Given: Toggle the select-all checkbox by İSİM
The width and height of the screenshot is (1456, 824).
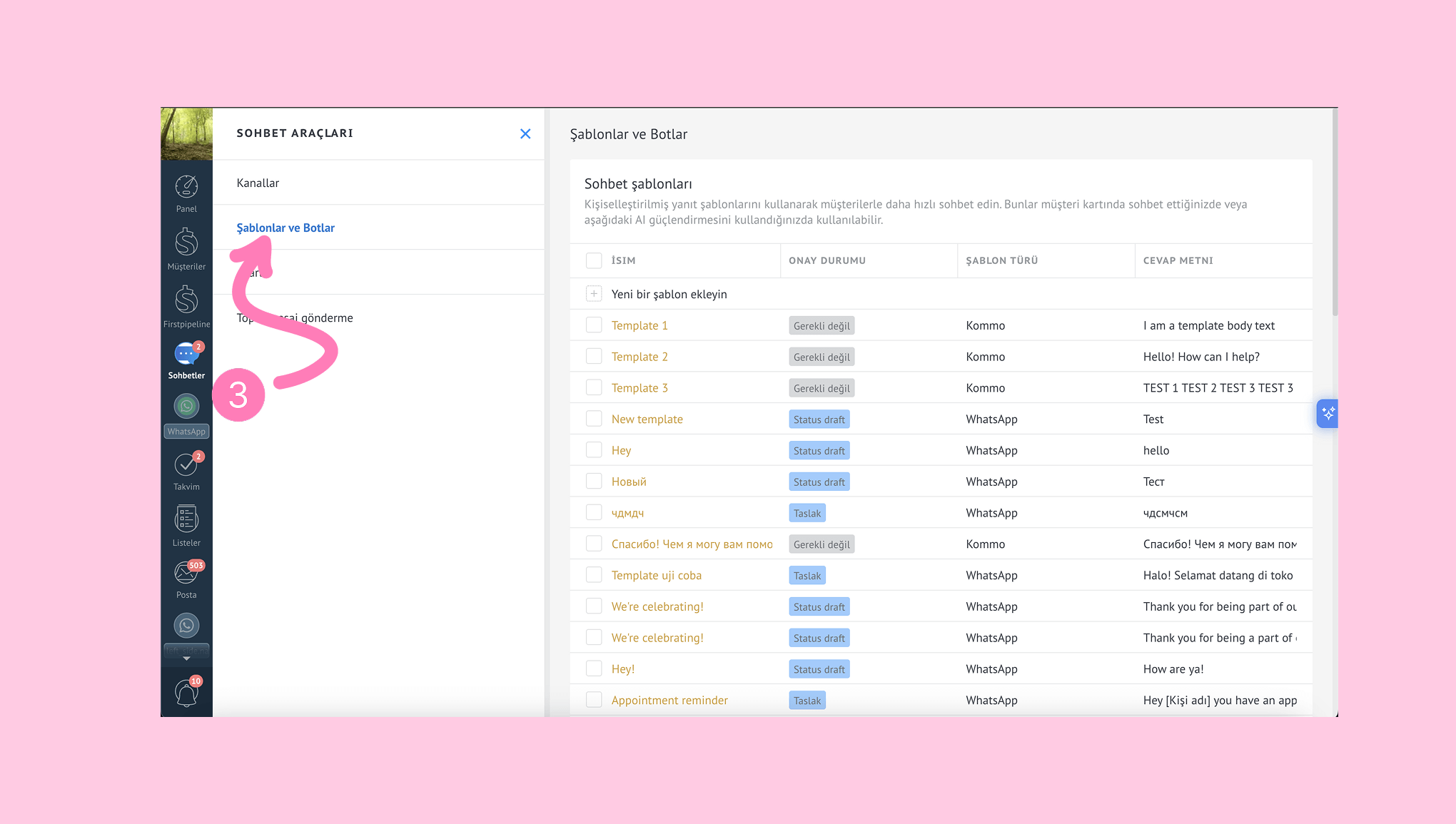Looking at the screenshot, I should tap(594, 260).
